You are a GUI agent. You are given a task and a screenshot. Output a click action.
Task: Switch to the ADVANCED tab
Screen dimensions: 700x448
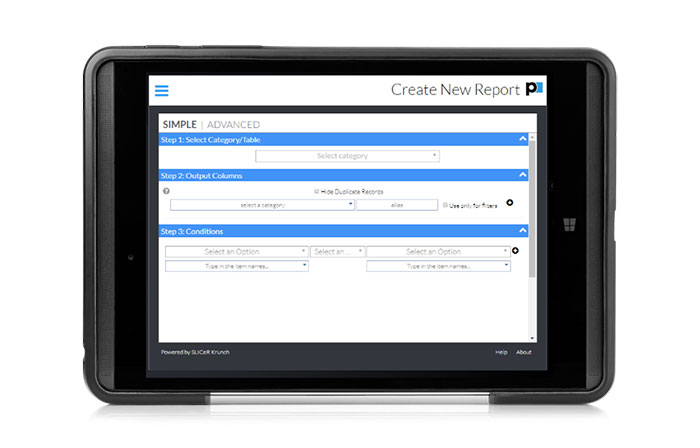tap(233, 124)
